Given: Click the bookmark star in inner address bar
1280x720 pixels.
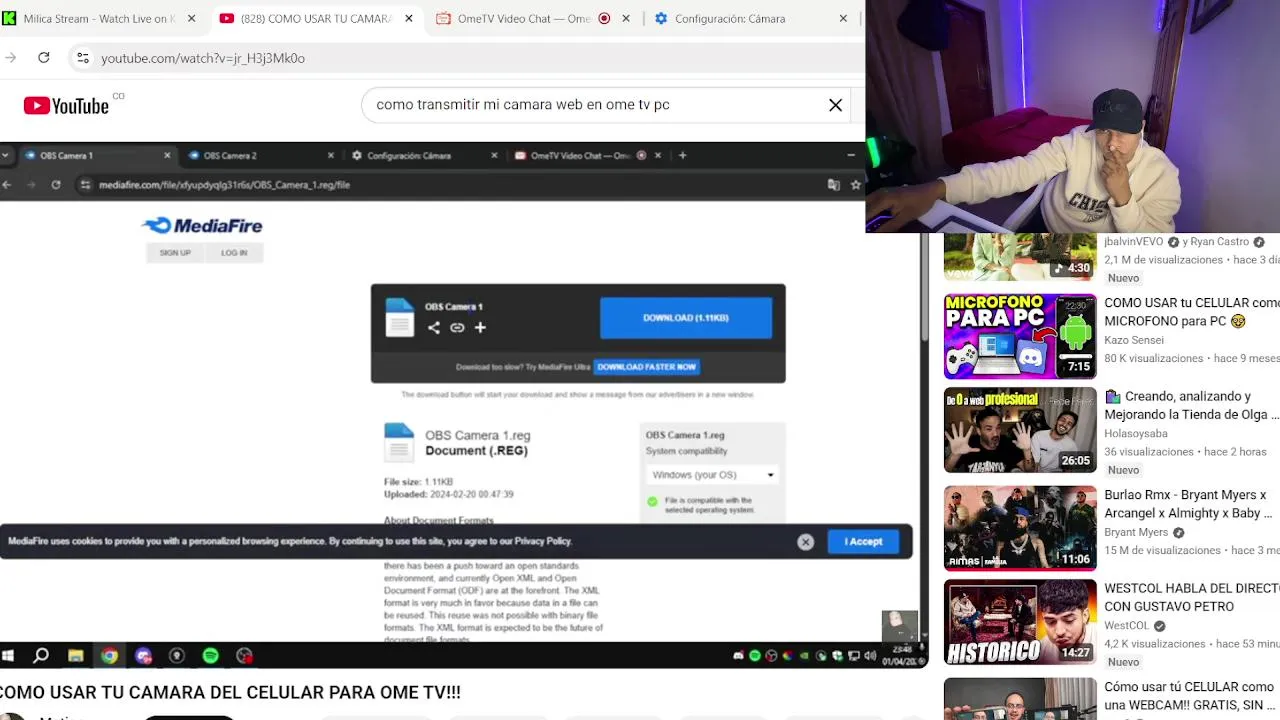Looking at the screenshot, I should pos(856,185).
